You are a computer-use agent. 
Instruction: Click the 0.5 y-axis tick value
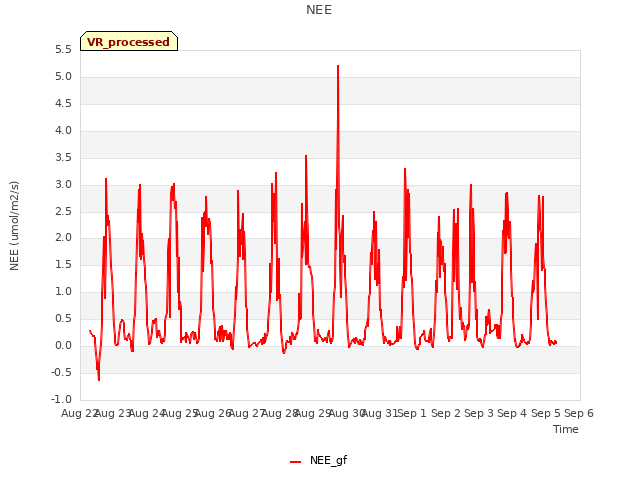click(63, 318)
